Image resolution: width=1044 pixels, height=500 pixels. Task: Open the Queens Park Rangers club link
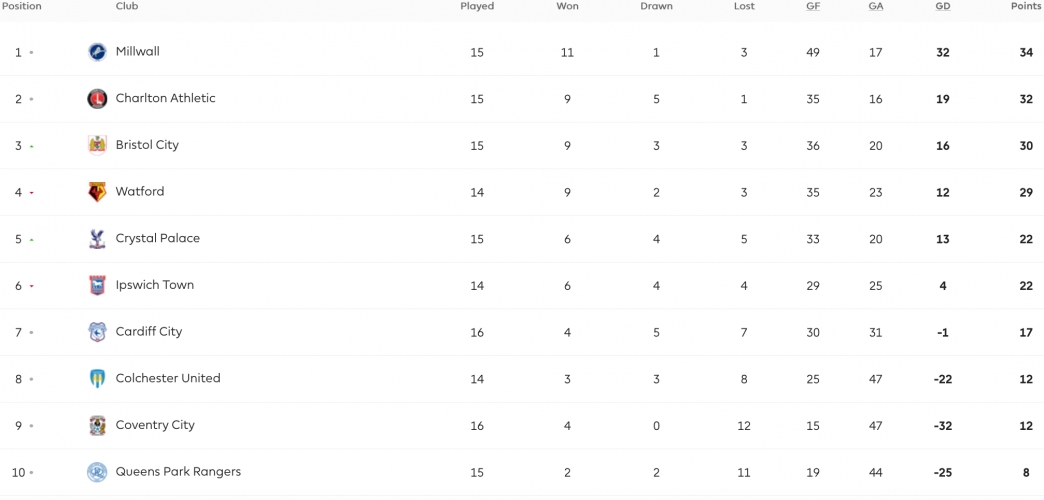coord(178,471)
